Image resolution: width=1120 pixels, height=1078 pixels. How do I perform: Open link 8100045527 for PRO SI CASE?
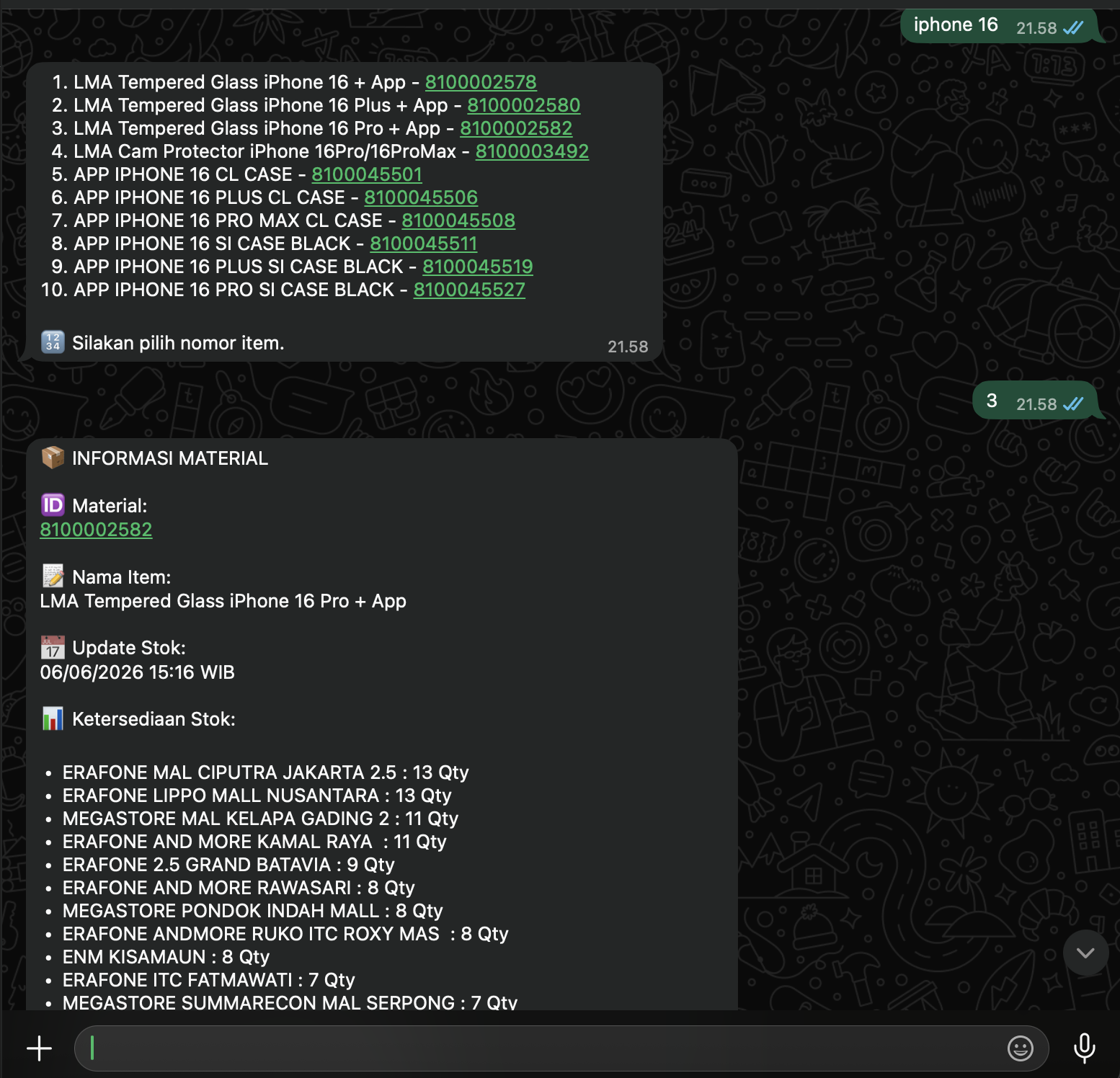[469, 290]
